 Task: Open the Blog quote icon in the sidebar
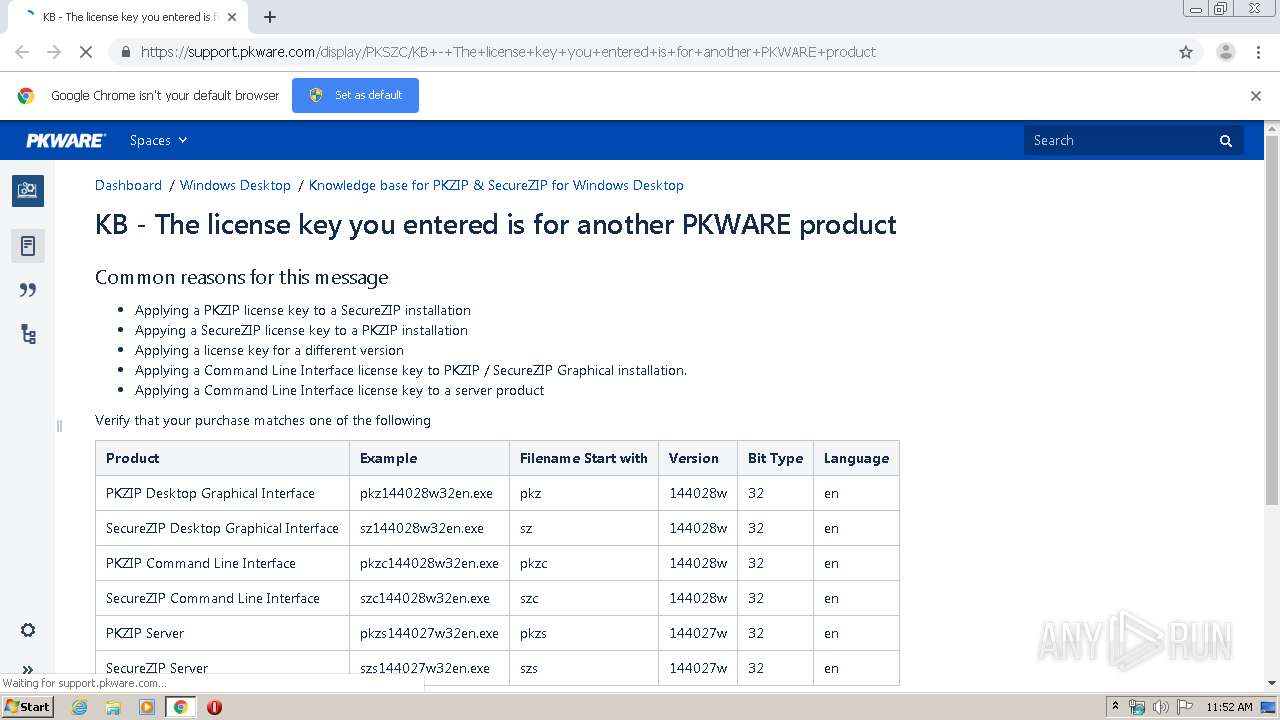(x=28, y=290)
